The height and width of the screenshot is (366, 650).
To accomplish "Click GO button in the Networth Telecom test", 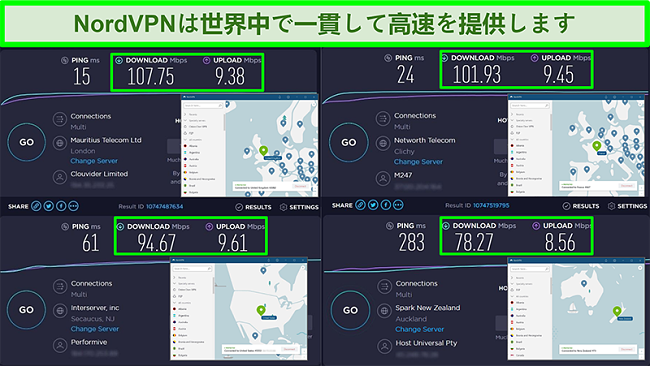I will [349, 142].
